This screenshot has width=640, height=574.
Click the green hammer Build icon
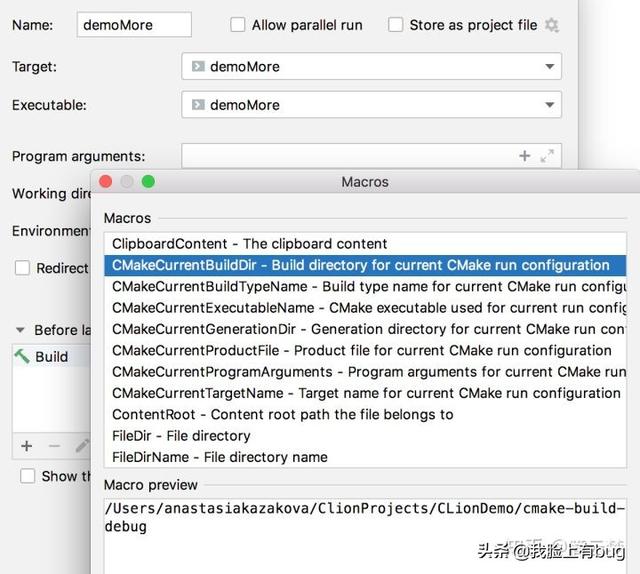22,356
